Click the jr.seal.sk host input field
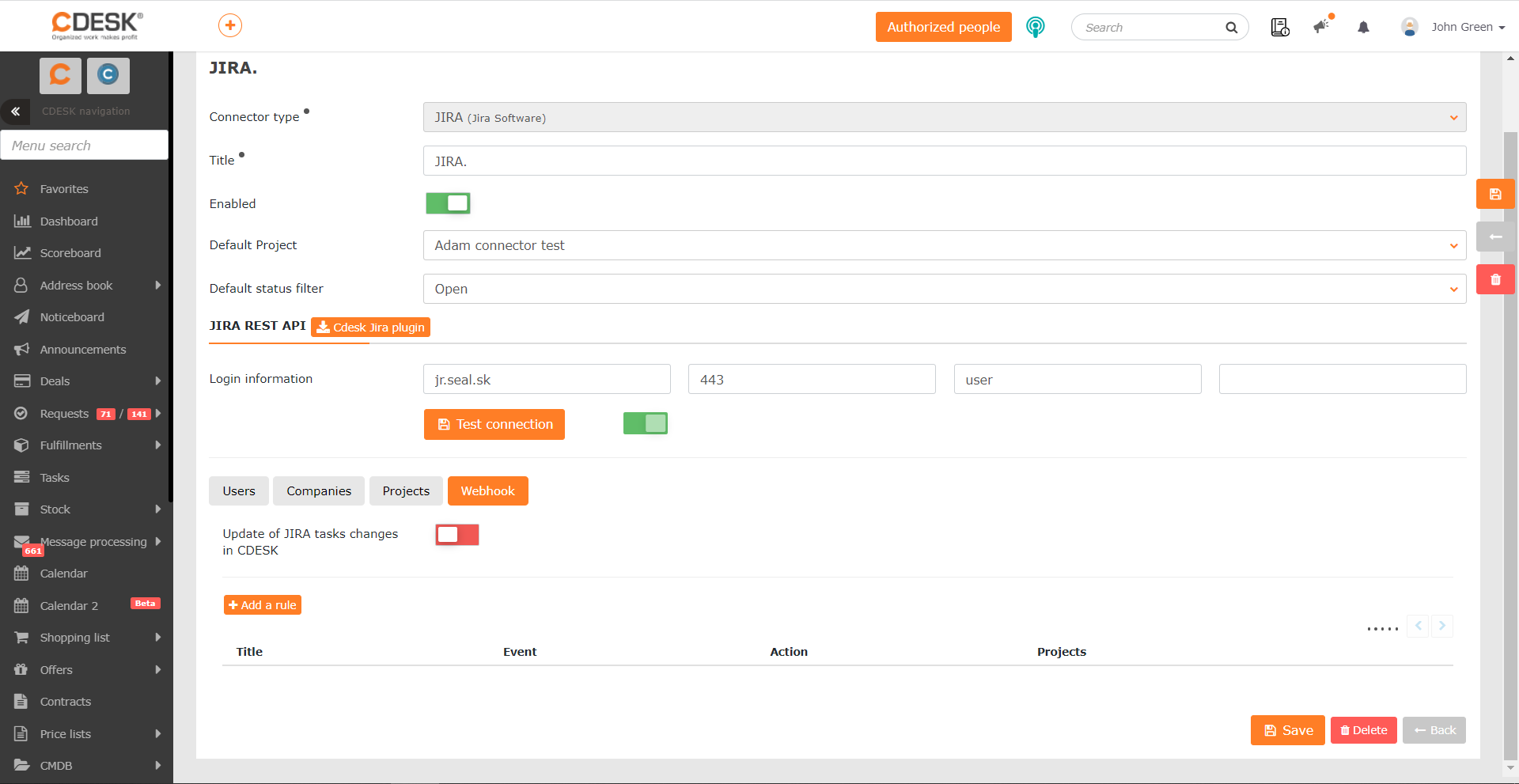Screen dimensions: 1519x784 [x=547, y=379]
